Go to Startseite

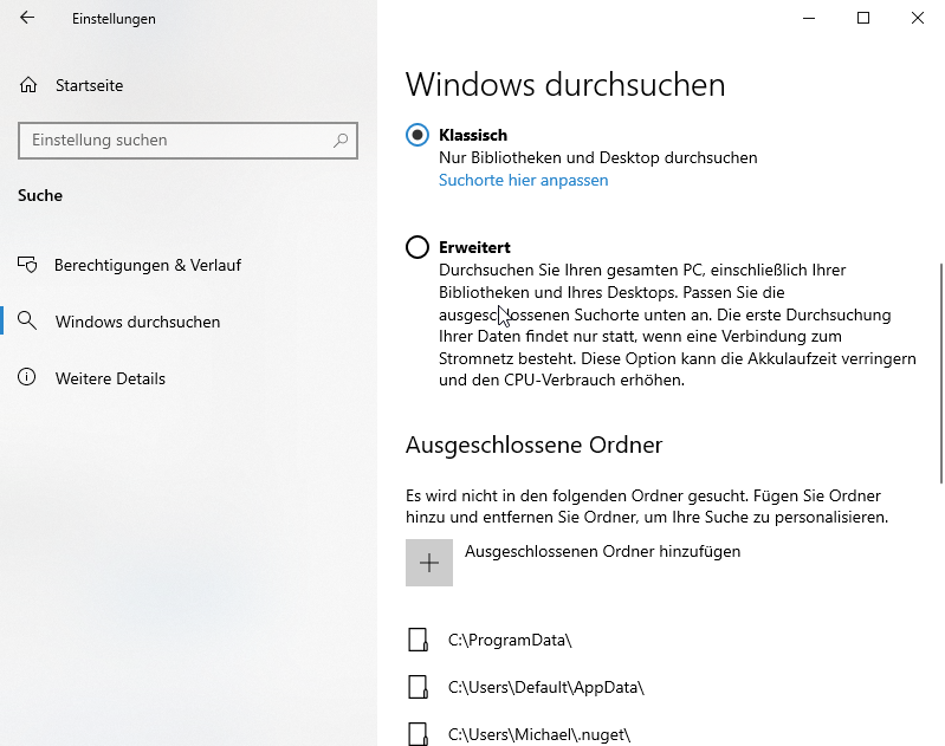tap(89, 86)
